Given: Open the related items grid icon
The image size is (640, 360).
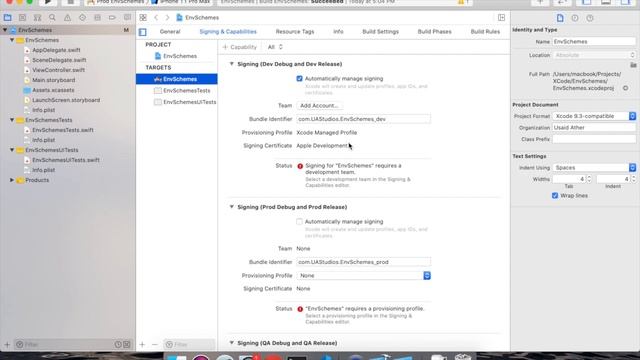Looking at the screenshot, I should click(x=143, y=18).
